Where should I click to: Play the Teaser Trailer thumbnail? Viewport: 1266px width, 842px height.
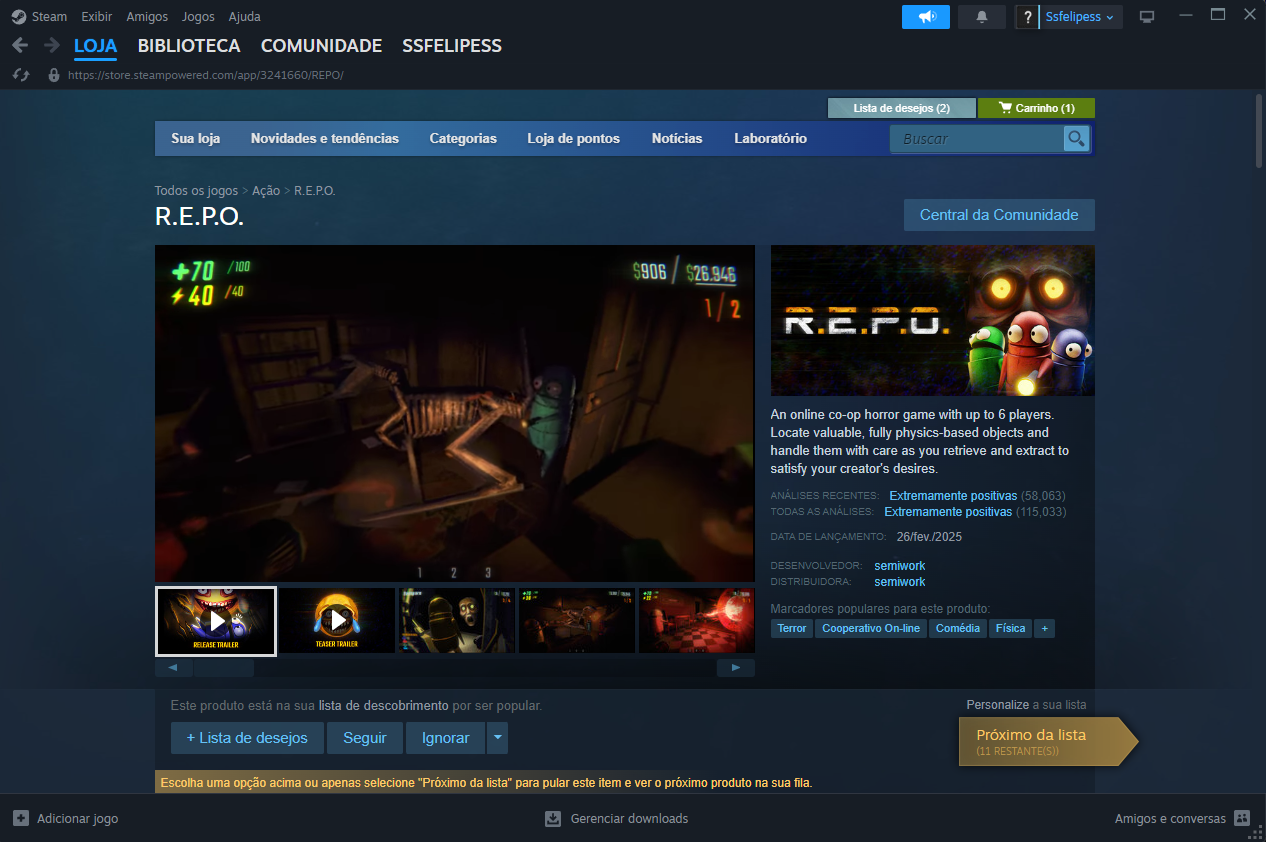coord(337,621)
